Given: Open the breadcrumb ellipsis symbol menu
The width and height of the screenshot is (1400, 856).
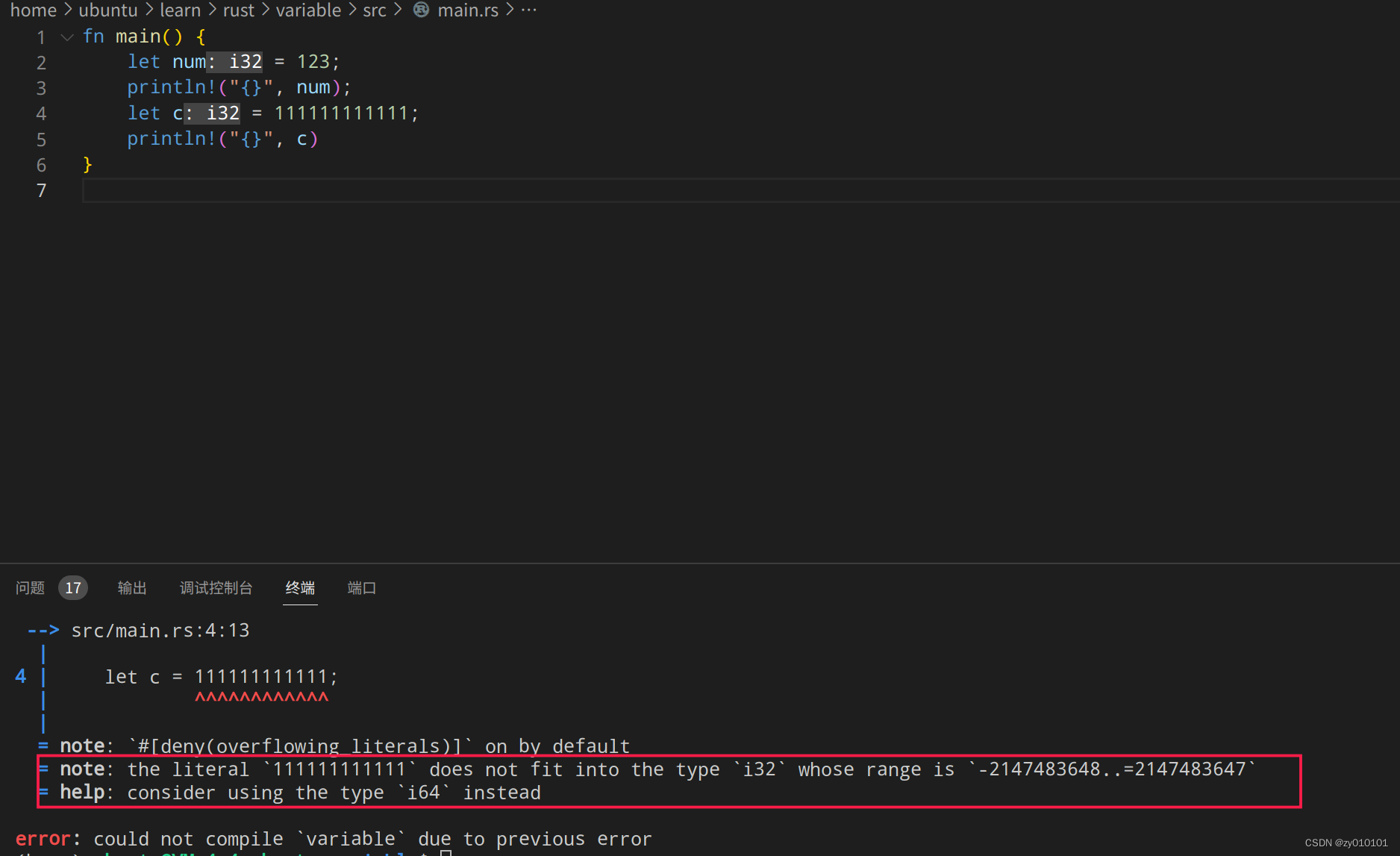Looking at the screenshot, I should (529, 10).
